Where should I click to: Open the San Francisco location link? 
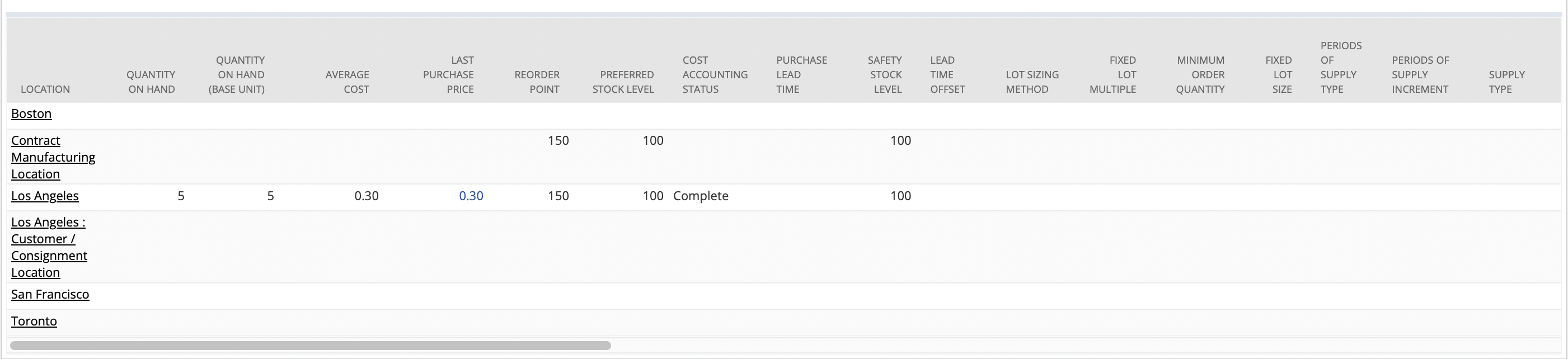(x=50, y=295)
